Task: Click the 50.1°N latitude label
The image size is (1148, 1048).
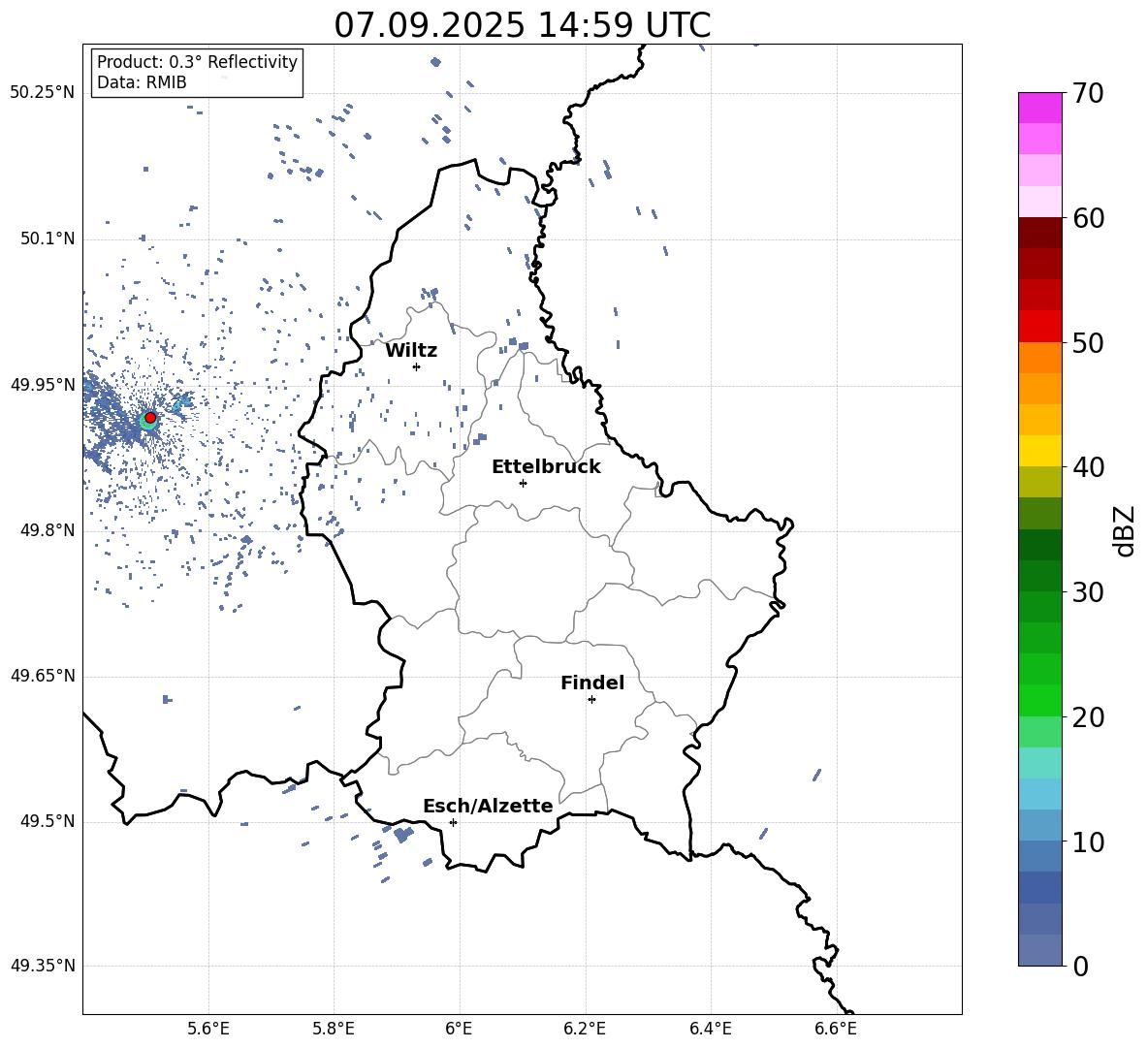Action: (48, 239)
